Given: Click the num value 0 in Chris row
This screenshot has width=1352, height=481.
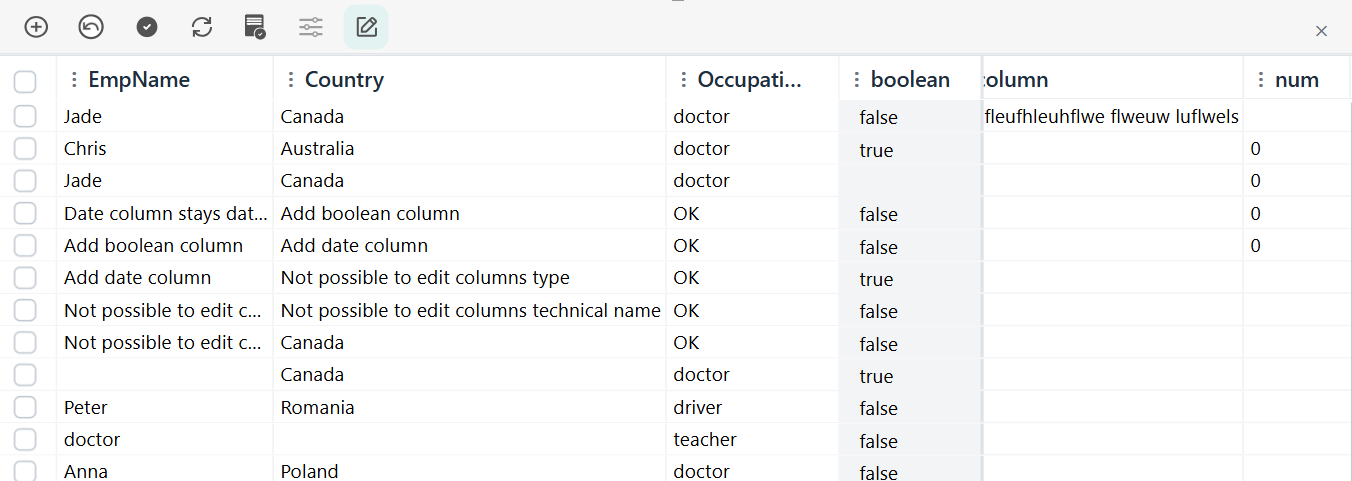Looking at the screenshot, I should pyautogui.click(x=1256, y=149).
